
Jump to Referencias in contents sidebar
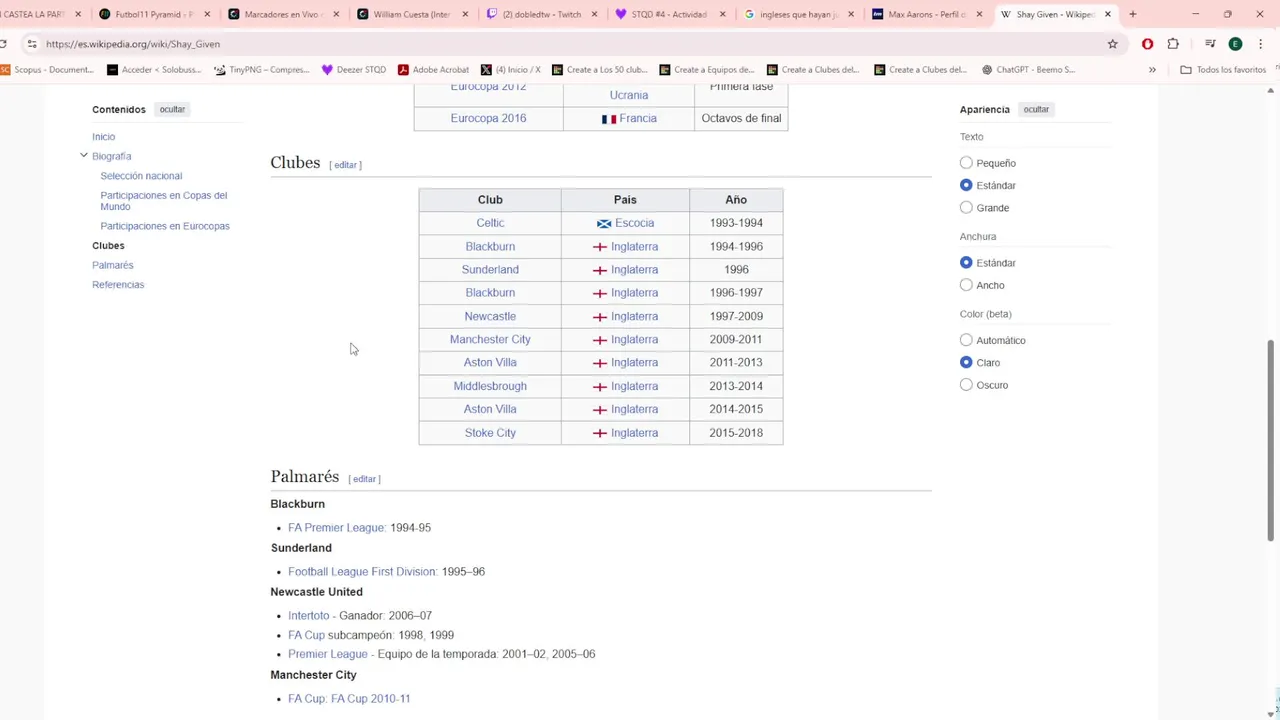118,285
